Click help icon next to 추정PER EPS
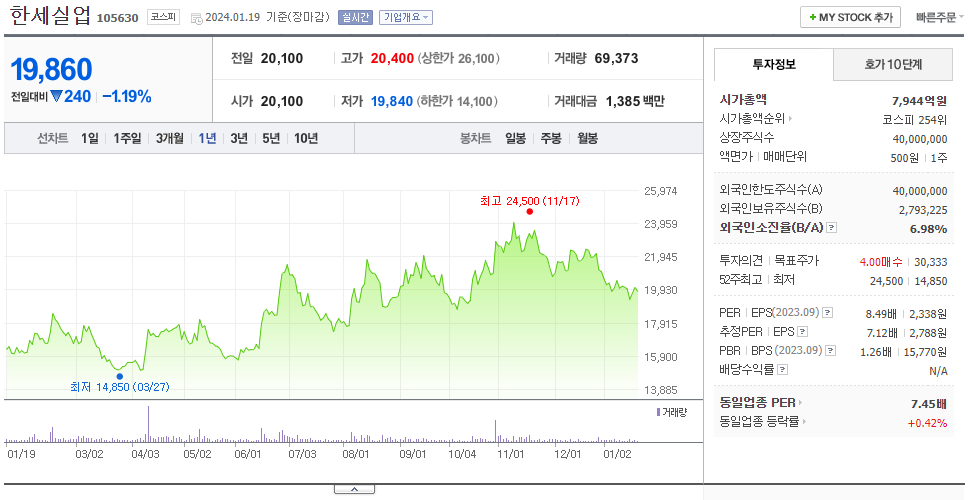This screenshot has height=500, width=968. click(x=802, y=332)
